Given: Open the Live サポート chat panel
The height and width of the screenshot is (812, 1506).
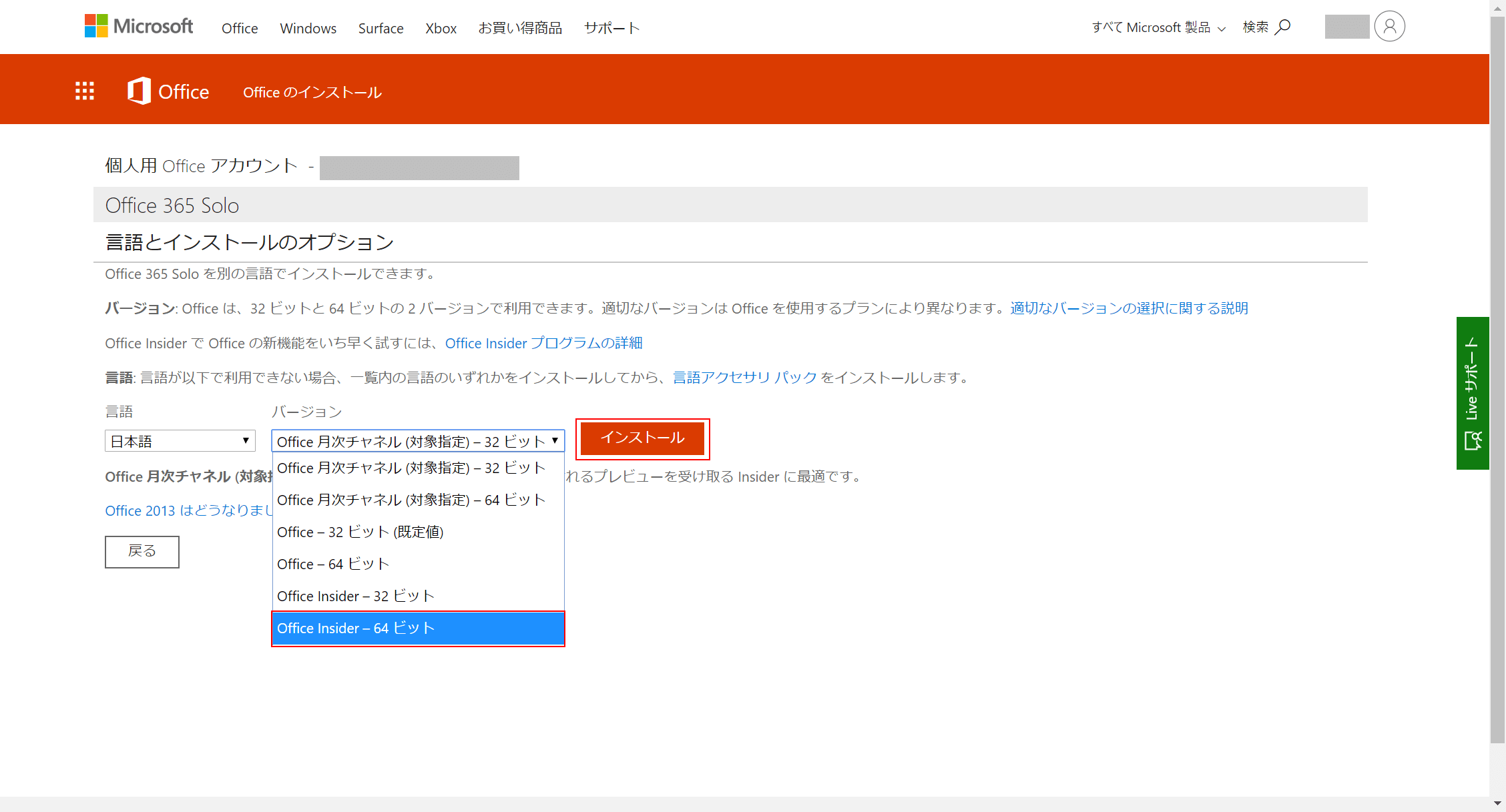Looking at the screenshot, I should 1472,393.
